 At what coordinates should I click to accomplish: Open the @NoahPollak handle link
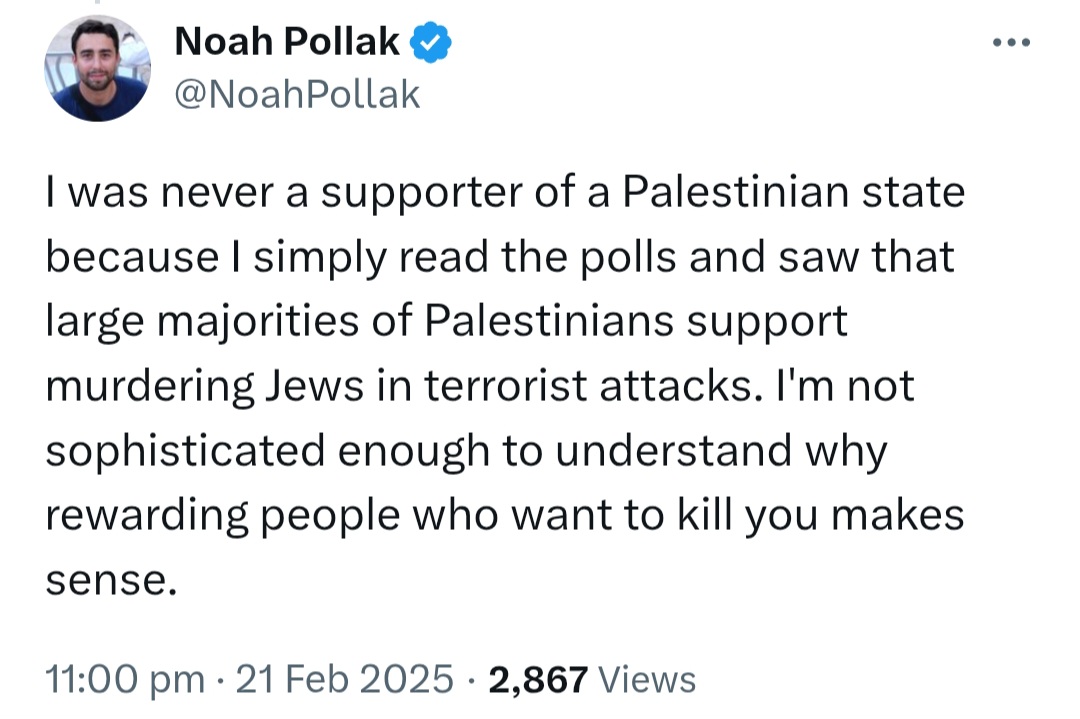297,94
